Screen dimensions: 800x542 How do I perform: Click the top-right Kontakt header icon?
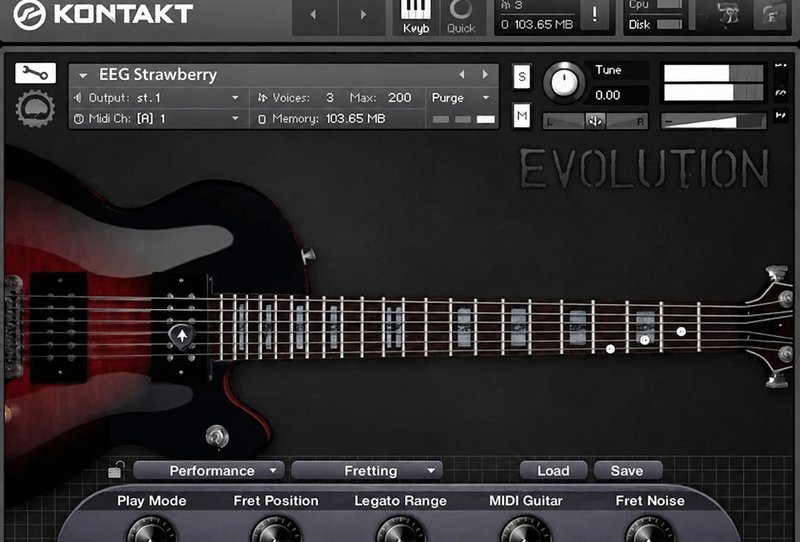[769, 14]
